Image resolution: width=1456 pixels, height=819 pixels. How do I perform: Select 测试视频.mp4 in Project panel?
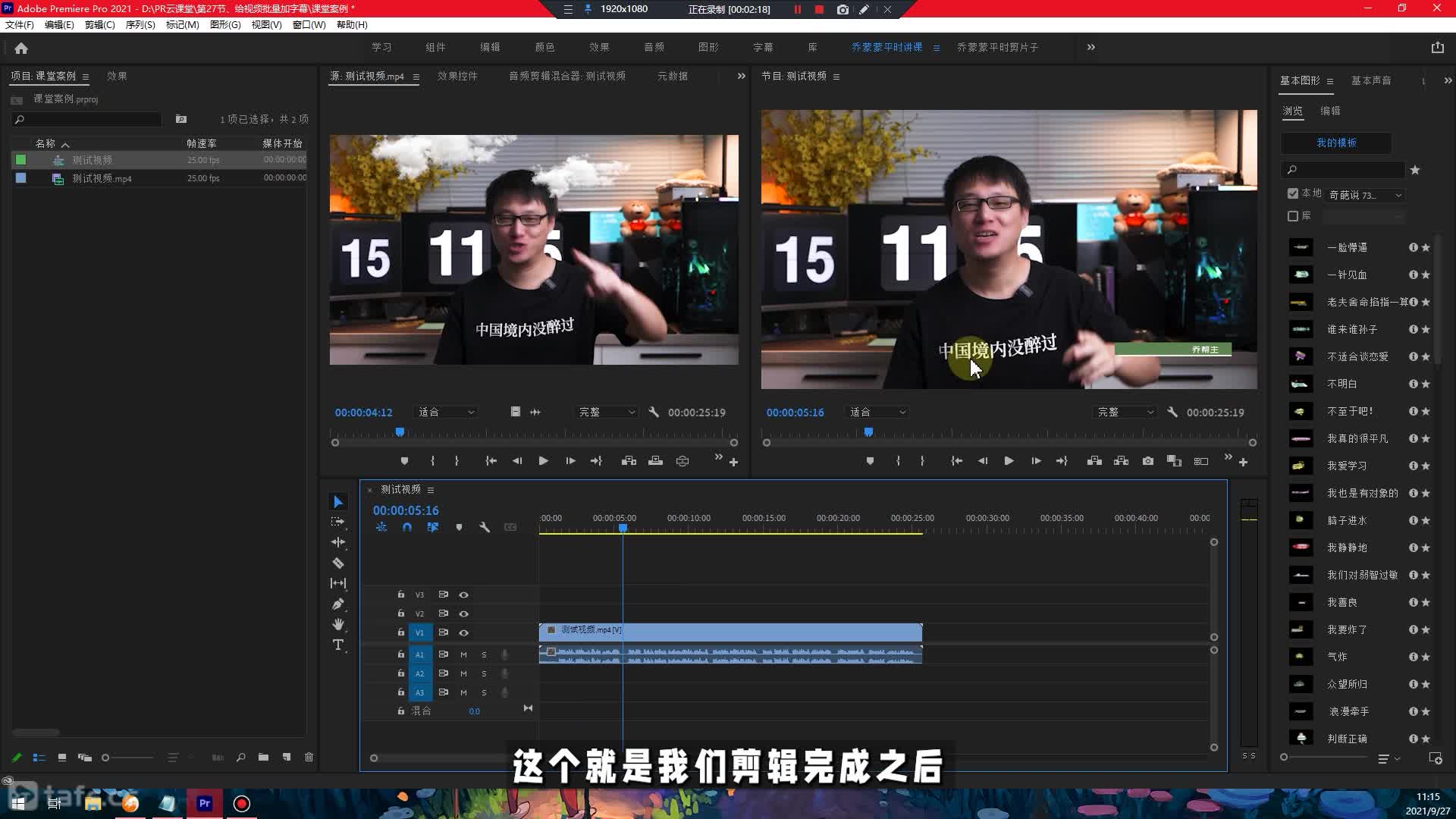[x=102, y=178]
